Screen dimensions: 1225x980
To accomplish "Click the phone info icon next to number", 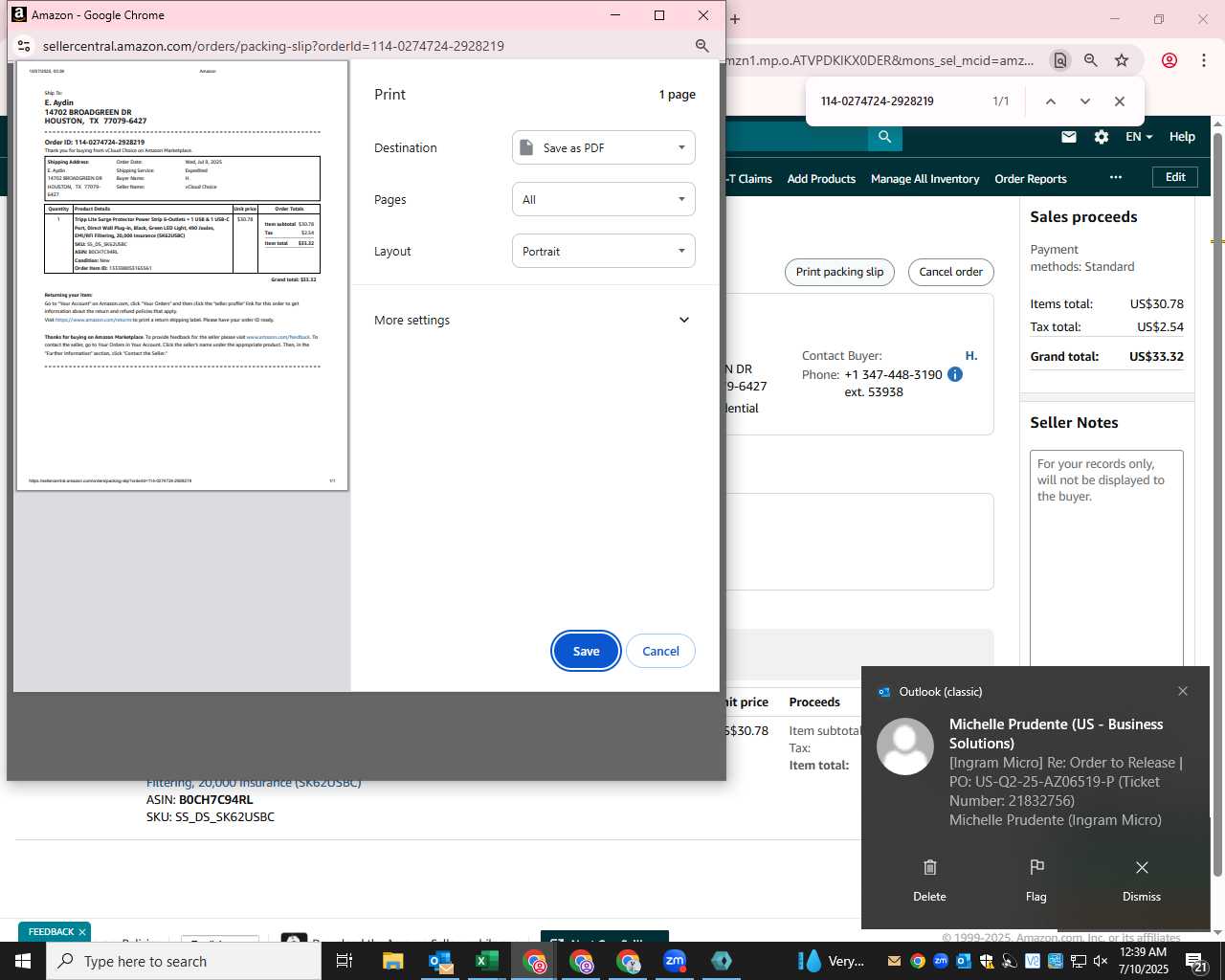I will (x=954, y=374).
